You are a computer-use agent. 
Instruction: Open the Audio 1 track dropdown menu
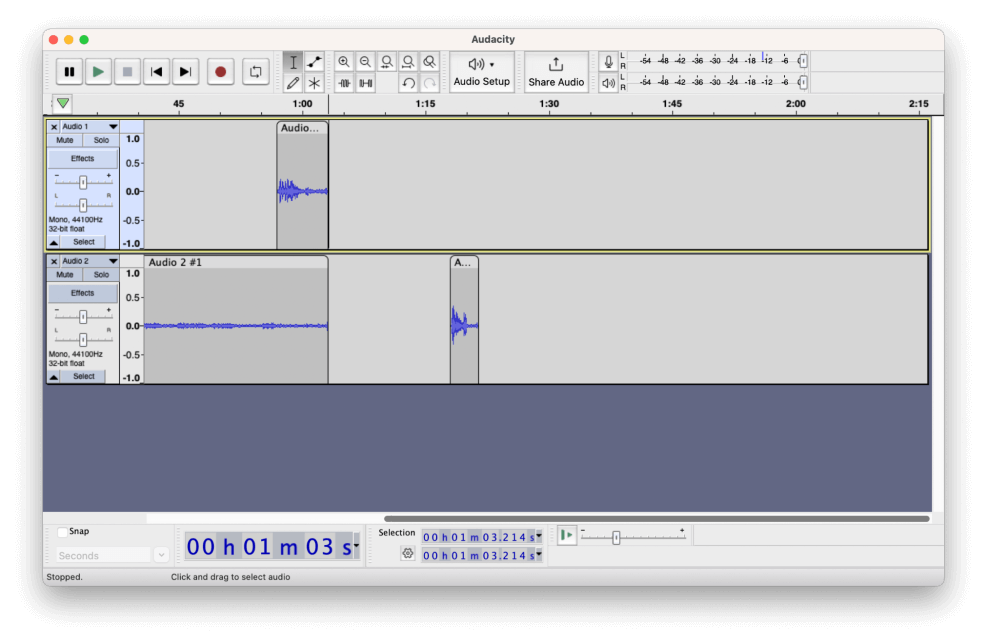pos(113,126)
